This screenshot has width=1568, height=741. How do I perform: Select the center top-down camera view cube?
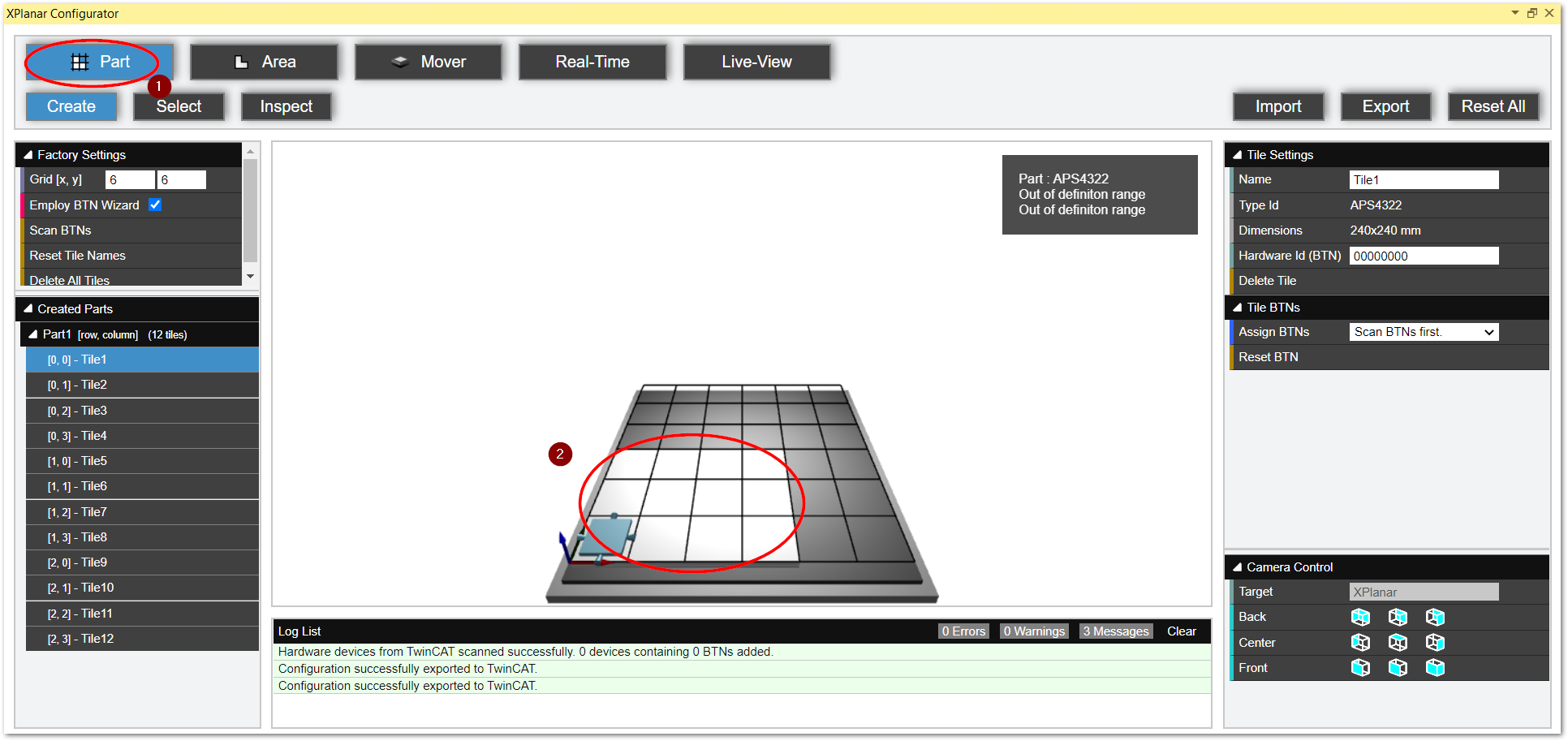click(x=1398, y=642)
